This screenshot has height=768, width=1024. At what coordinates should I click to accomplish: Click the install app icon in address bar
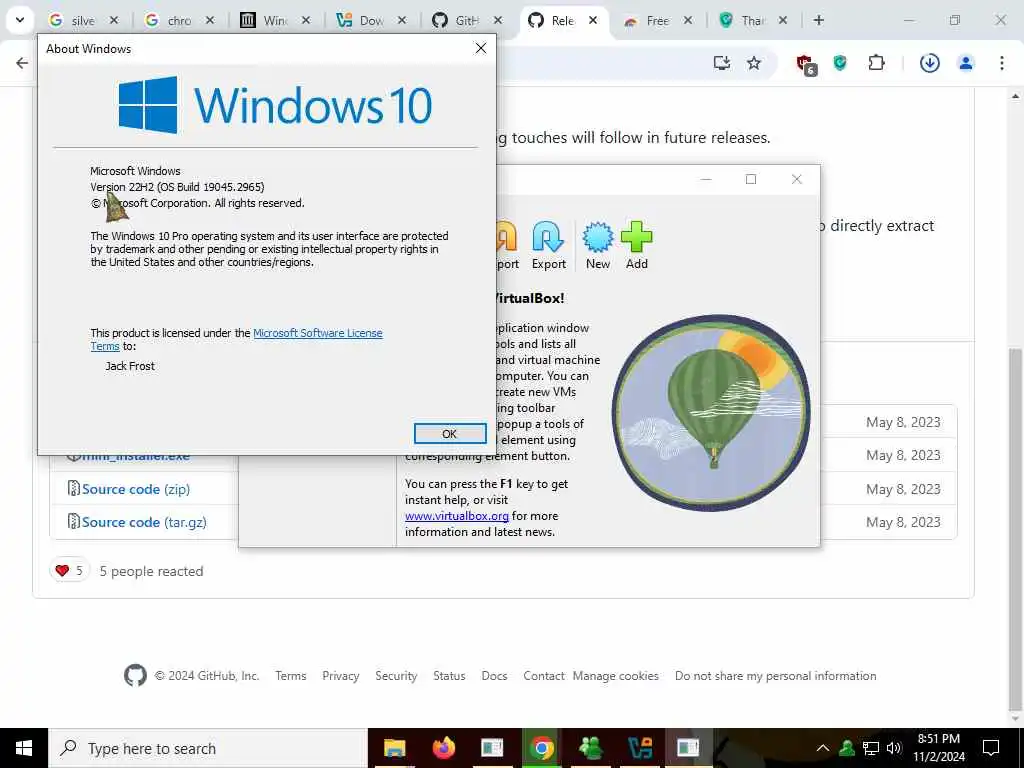722,63
